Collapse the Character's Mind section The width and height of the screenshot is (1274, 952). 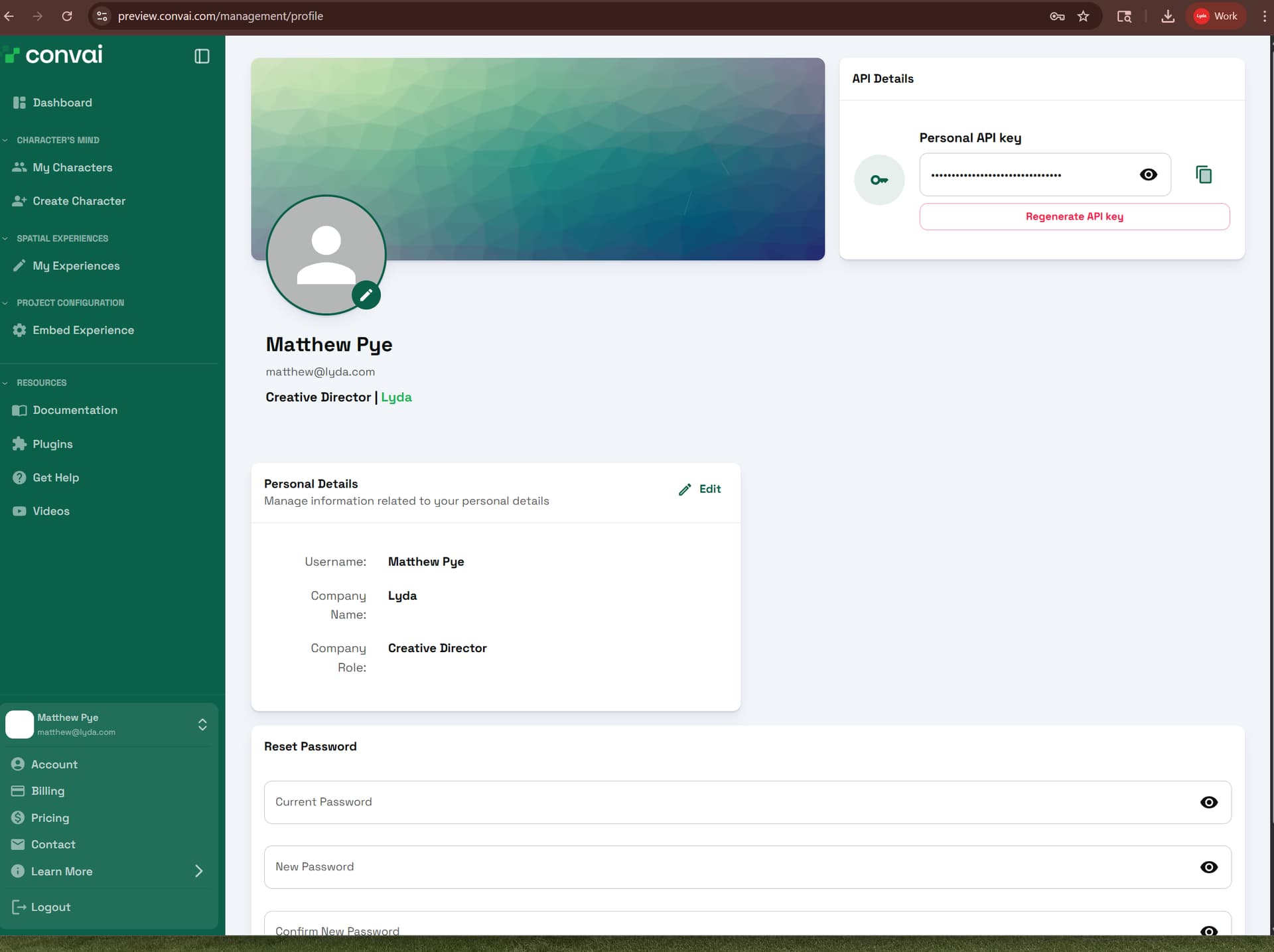point(6,140)
